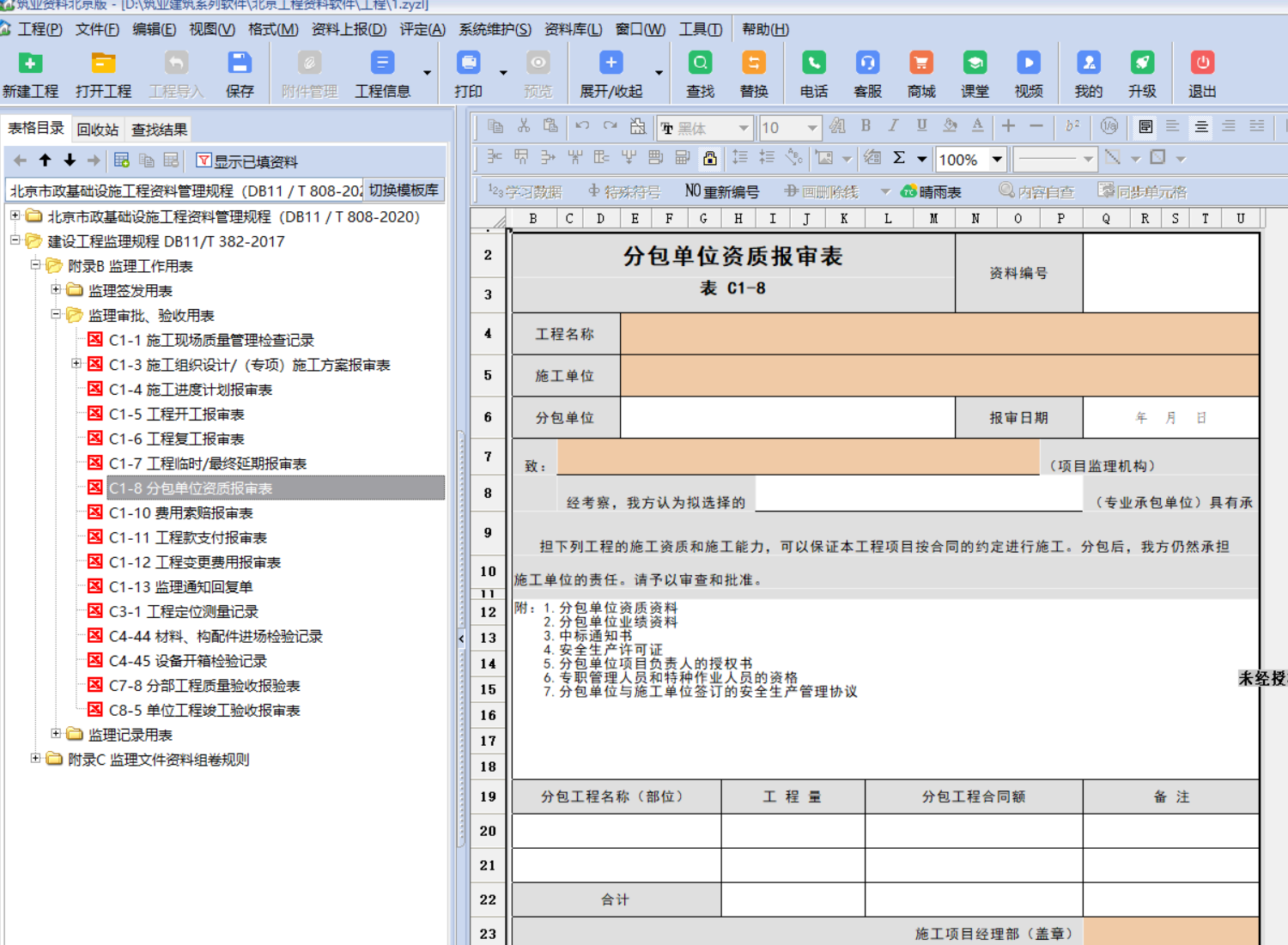Click the increase line spacing icon
Screen dimensions: 1288x945
[x=739, y=158]
